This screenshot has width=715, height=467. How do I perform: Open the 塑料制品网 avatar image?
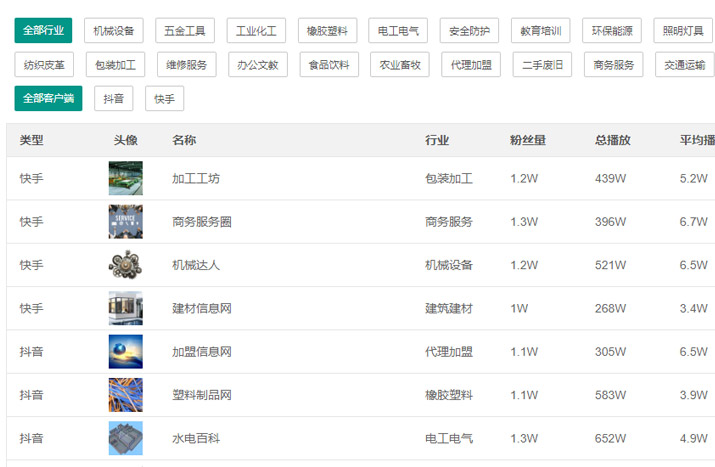point(125,395)
